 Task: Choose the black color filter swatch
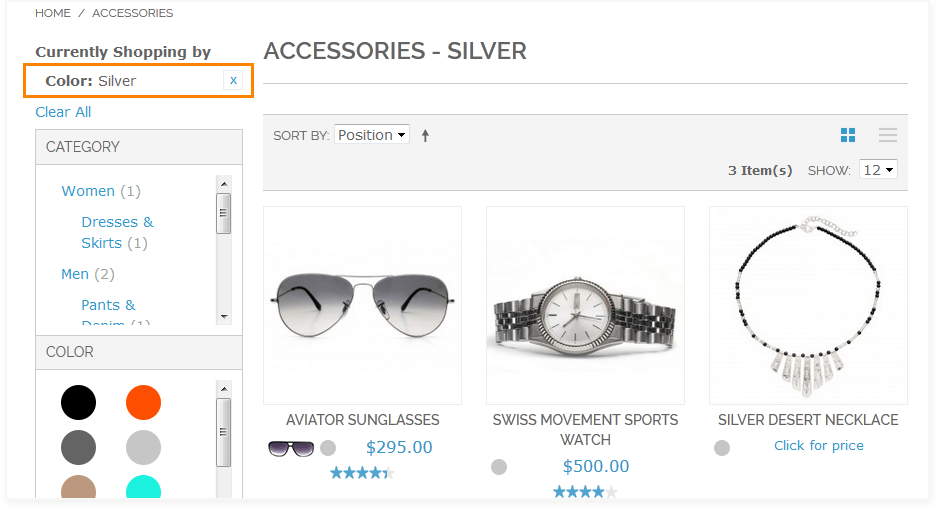point(79,403)
